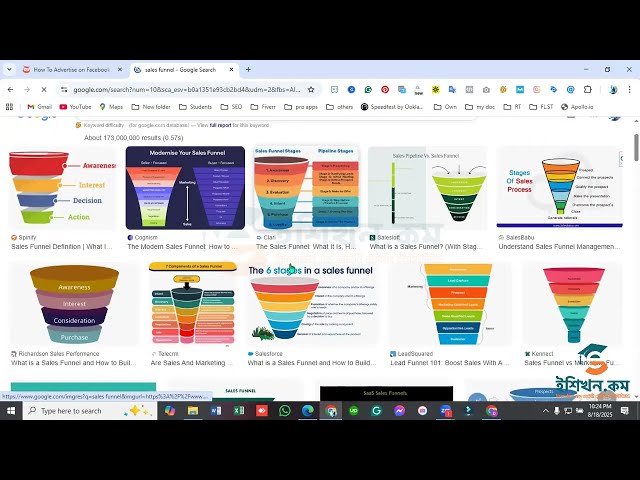Screen dimensions: 640x480
Task: Open the Maps bookmark
Action: click(111, 107)
